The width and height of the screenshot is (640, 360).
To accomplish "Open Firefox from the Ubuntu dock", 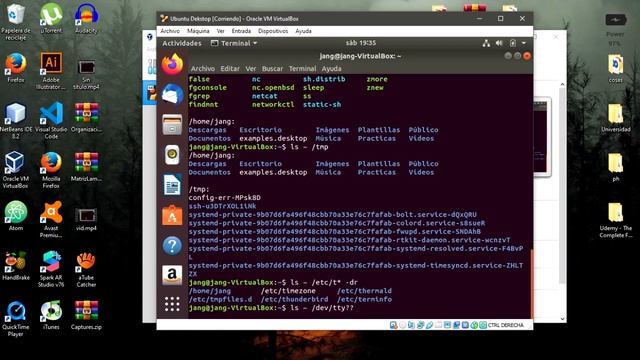I will [172, 64].
